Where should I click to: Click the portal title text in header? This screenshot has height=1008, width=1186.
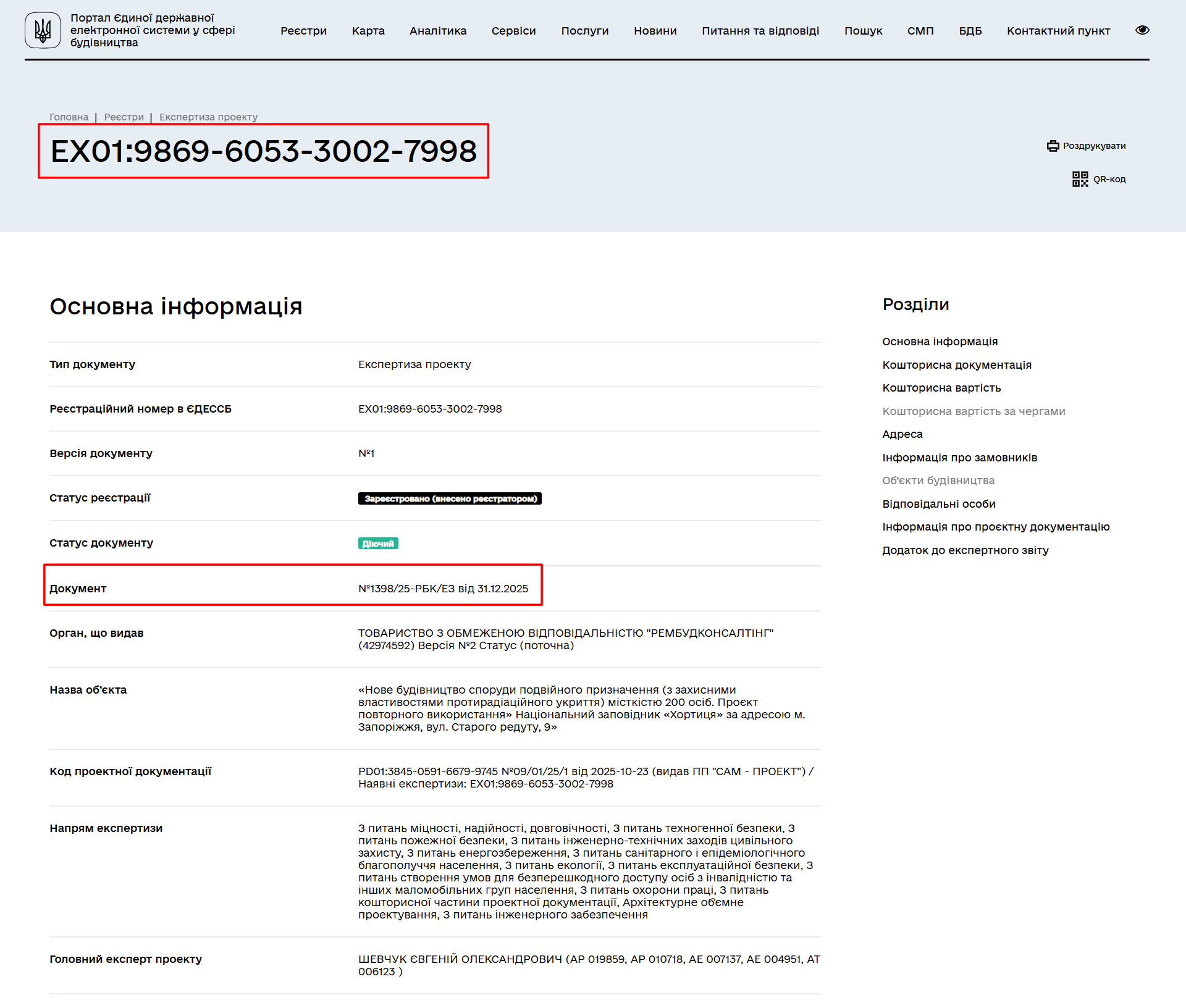tap(153, 30)
